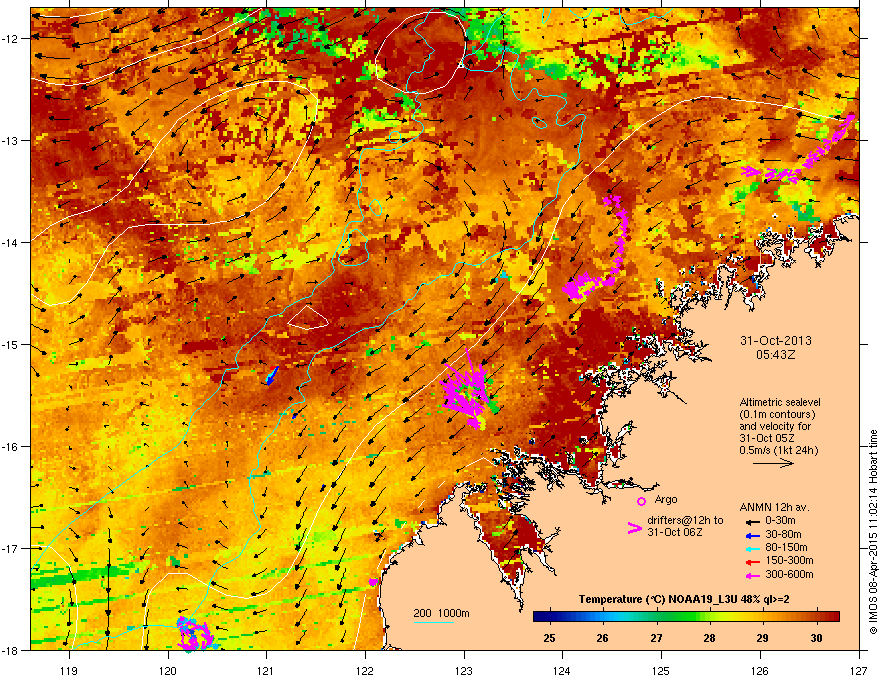Click the '80-150m' depth label

[x=786, y=547]
